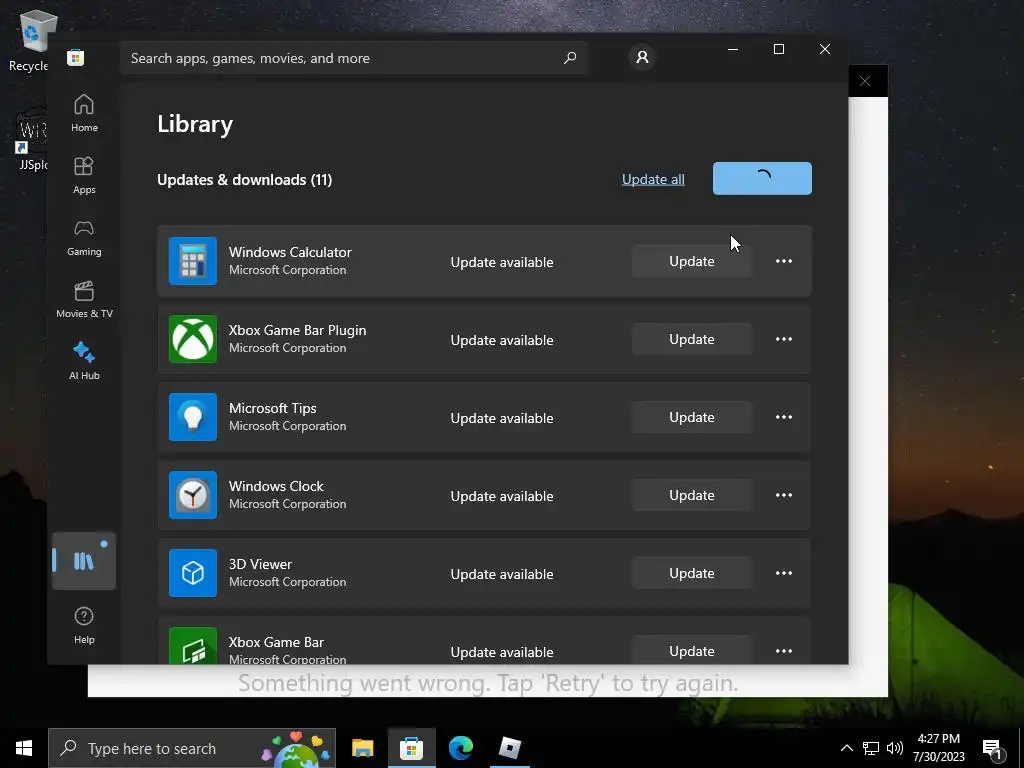Update Windows Clock
The width and height of the screenshot is (1024, 768).
coord(692,495)
